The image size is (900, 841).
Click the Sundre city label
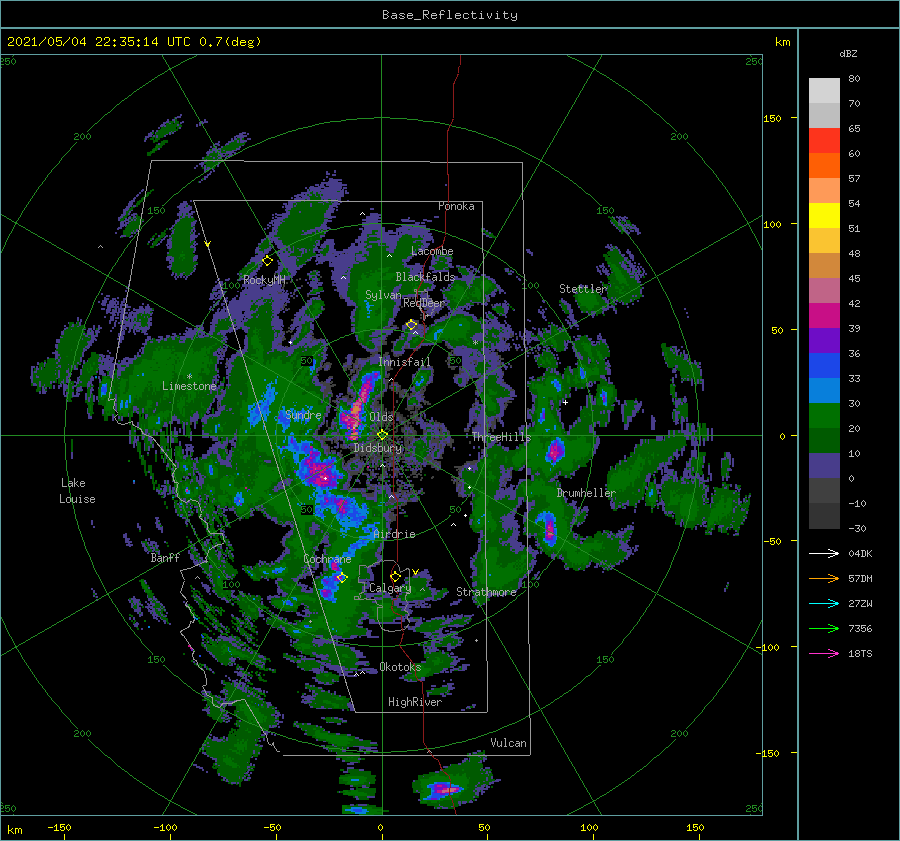coord(303,415)
